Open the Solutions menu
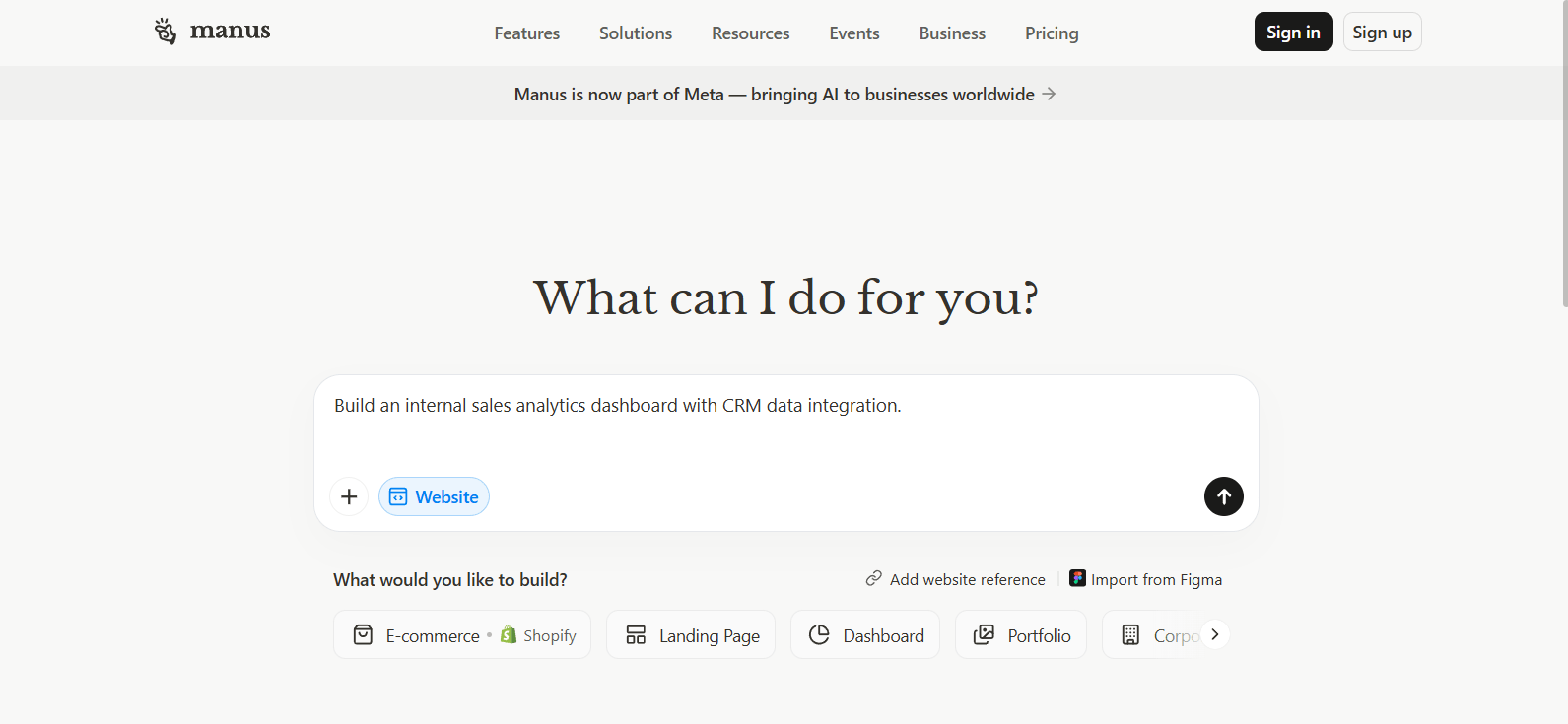The height and width of the screenshot is (724, 1568). 636,33
